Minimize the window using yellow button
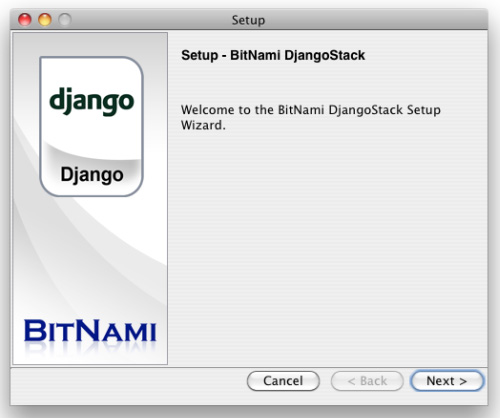 point(45,19)
